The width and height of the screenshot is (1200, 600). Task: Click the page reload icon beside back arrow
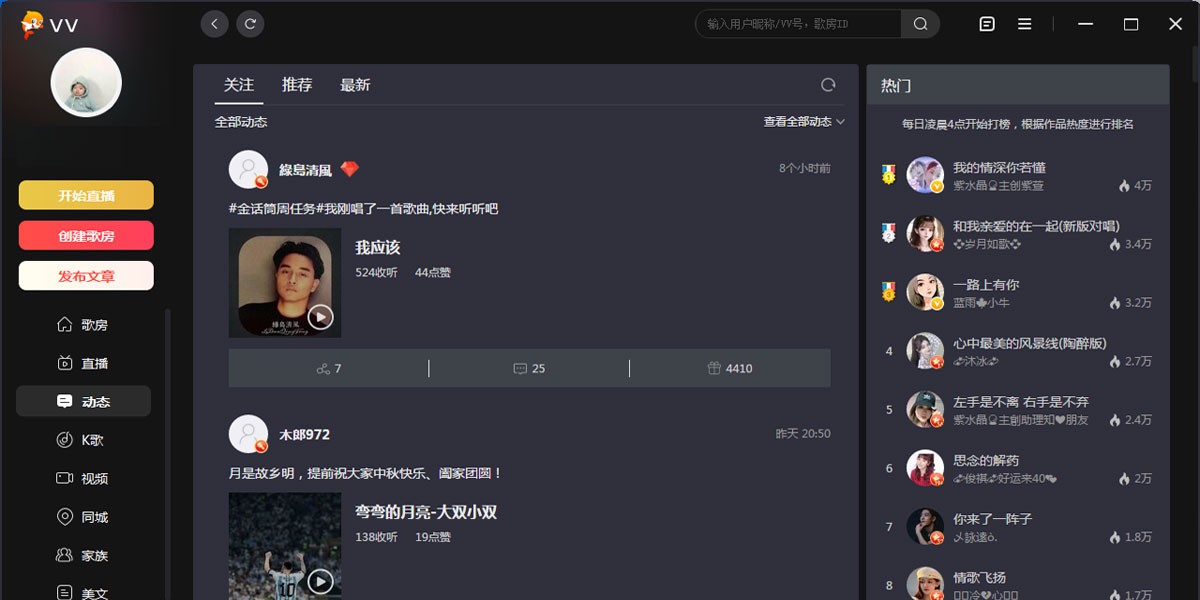click(x=250, y=24)
